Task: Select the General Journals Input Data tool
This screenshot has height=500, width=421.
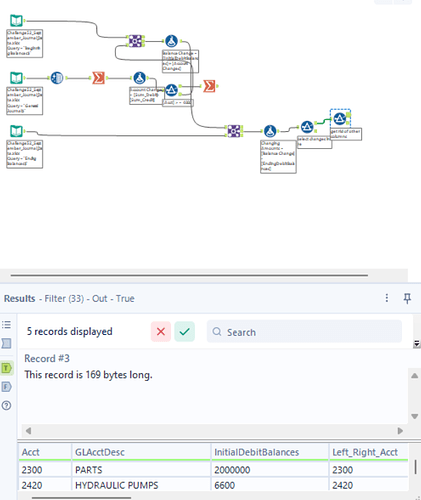Action: click(x=16, y=78)
